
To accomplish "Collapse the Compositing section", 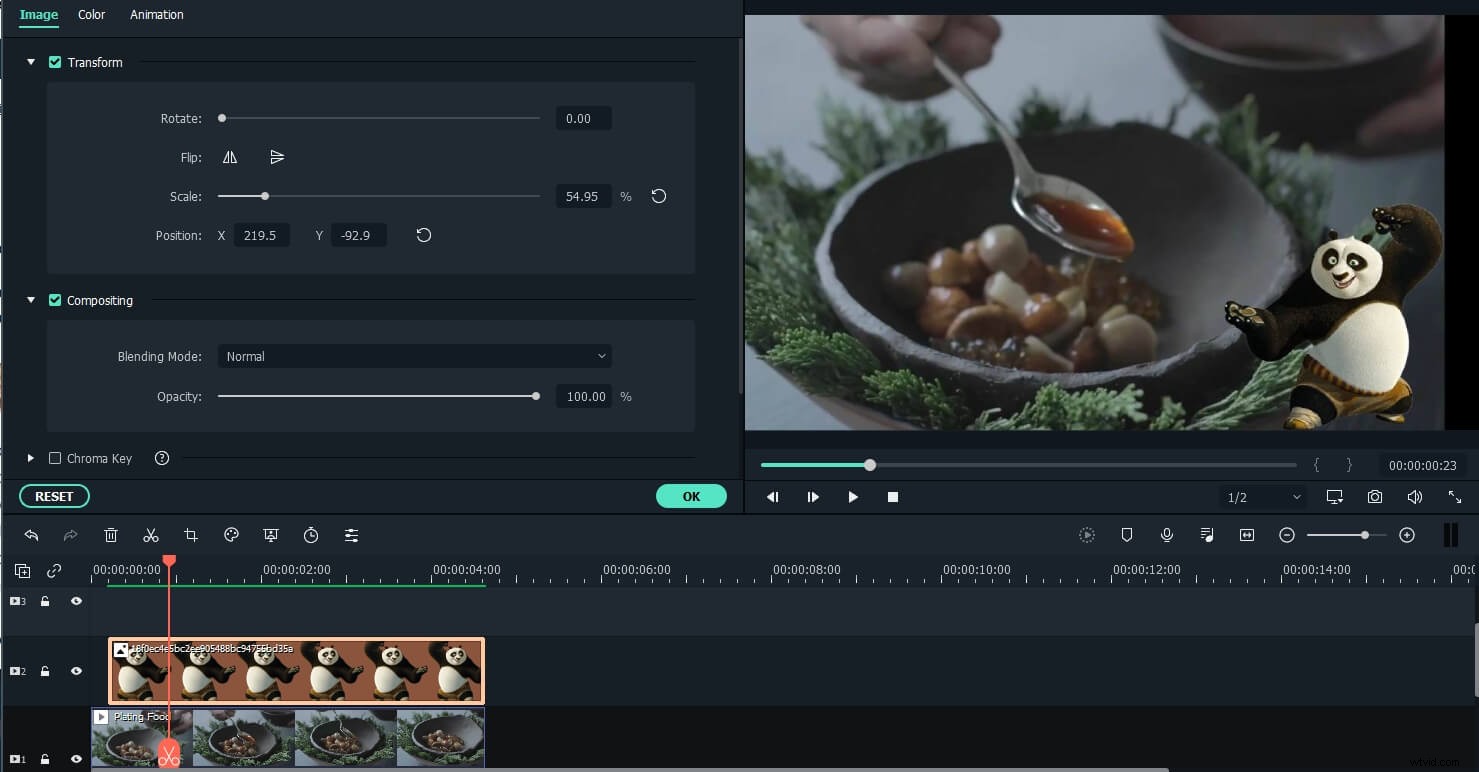I will click(x=30, y=300).
